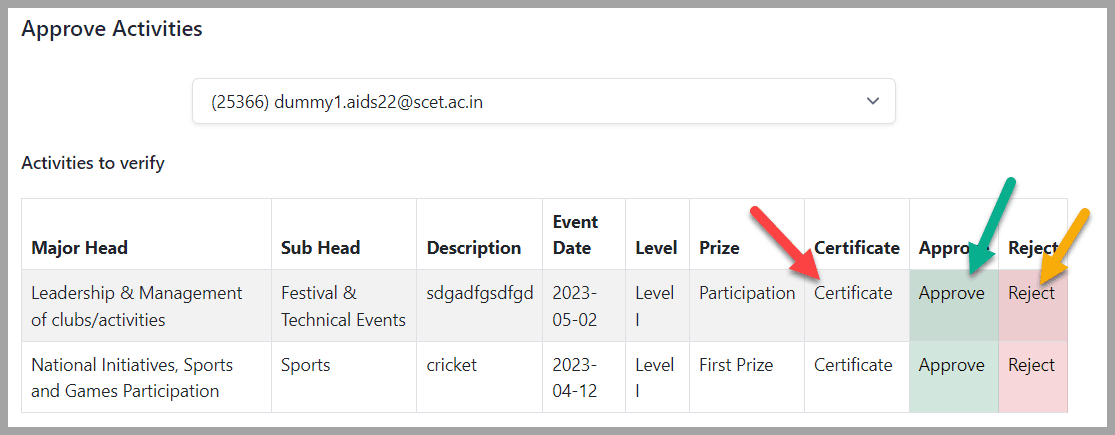
Task: View Certificate for the cricket activity
Action: pyautogui.click(x=853, y=365)
